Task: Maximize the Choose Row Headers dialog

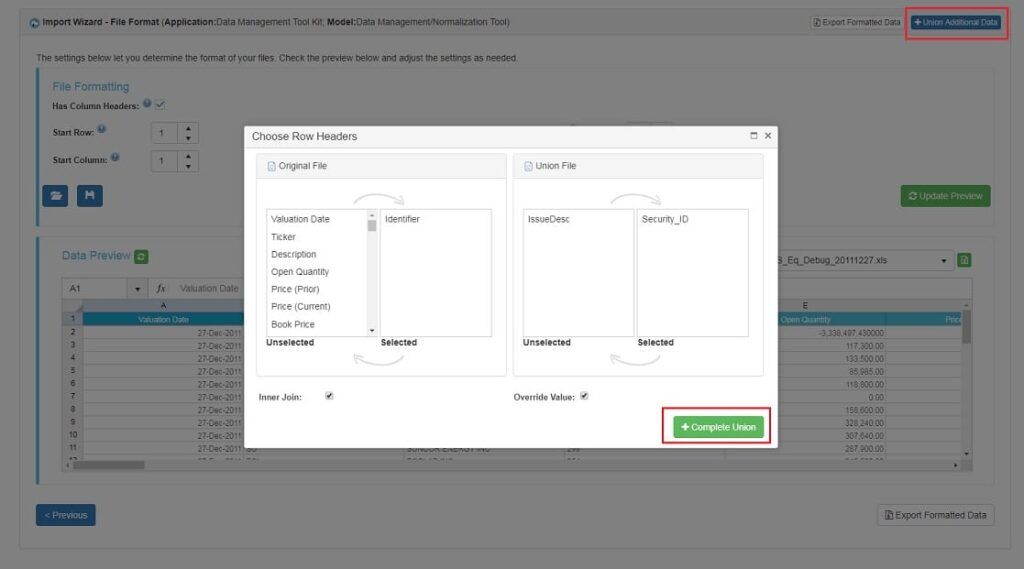Action: [753, 136]
